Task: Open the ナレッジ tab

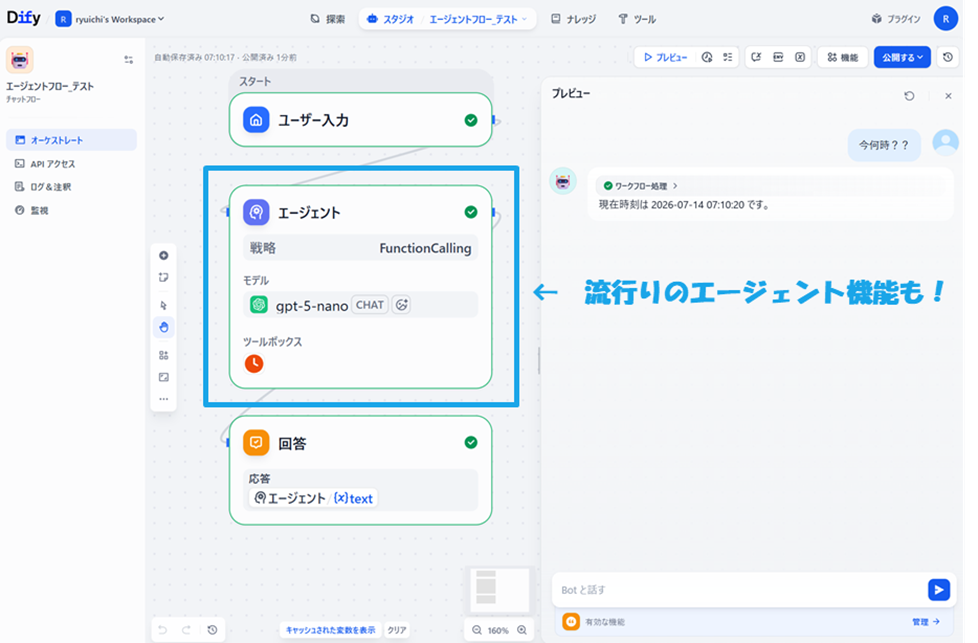Action: click(573, 19)
